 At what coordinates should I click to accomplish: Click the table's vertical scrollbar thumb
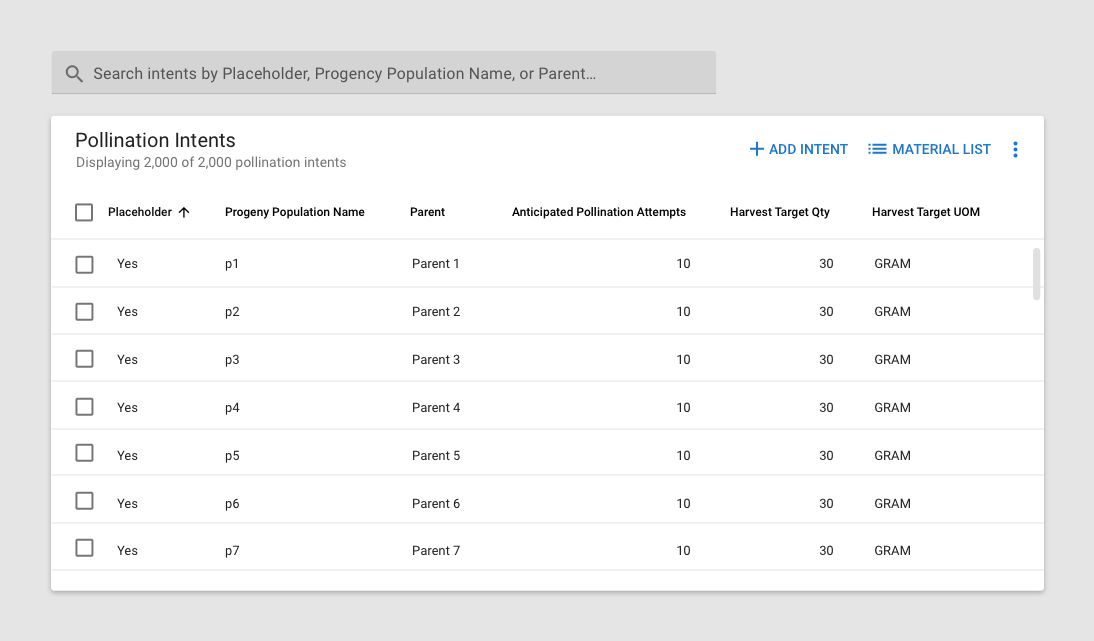click(x=1037, y=274)
